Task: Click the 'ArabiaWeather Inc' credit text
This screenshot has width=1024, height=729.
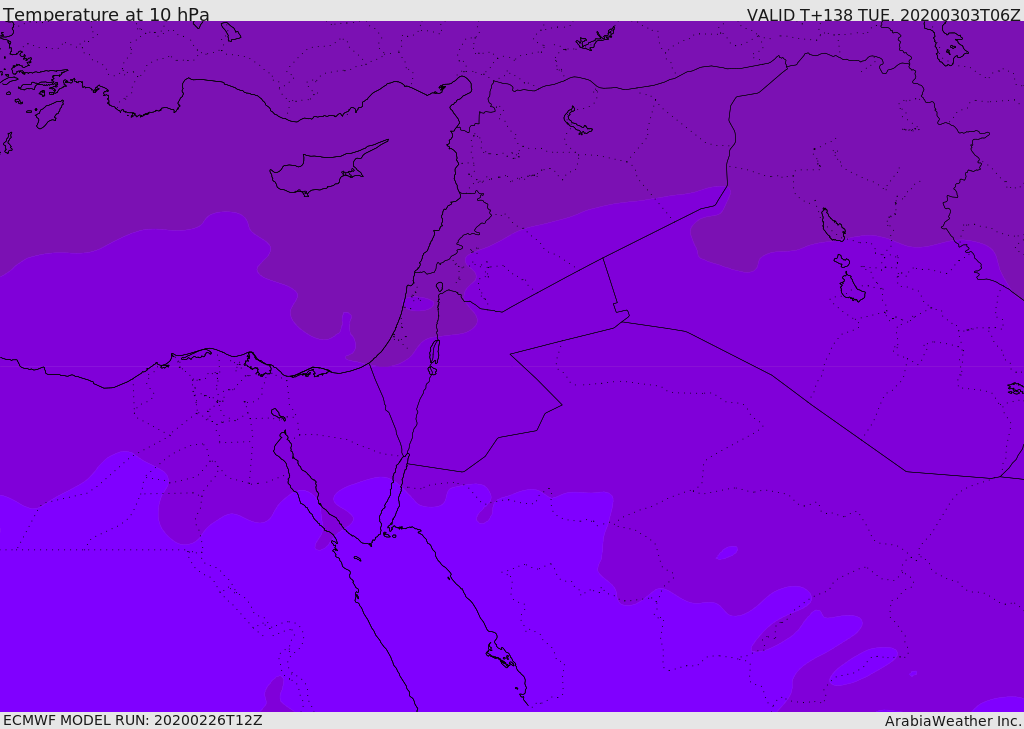Action: click(952, 721)
